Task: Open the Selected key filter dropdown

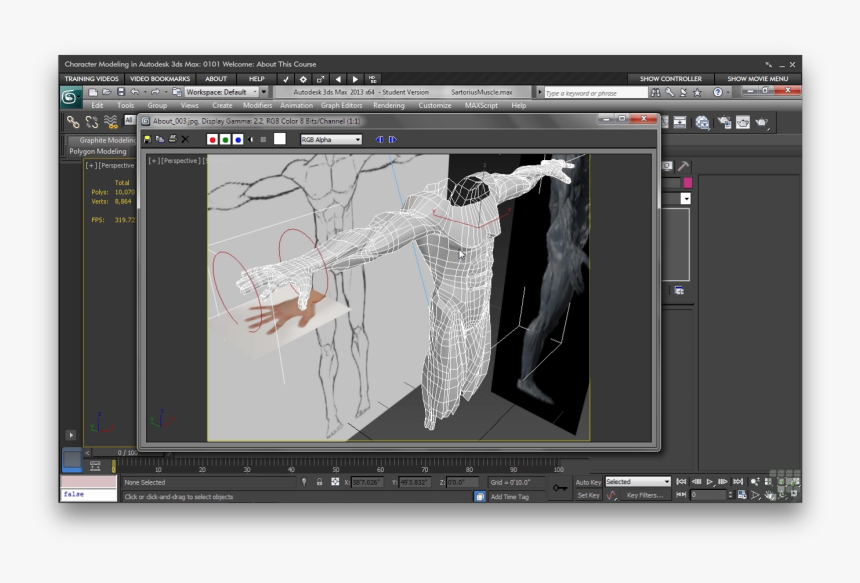Action: pos(637,482)
